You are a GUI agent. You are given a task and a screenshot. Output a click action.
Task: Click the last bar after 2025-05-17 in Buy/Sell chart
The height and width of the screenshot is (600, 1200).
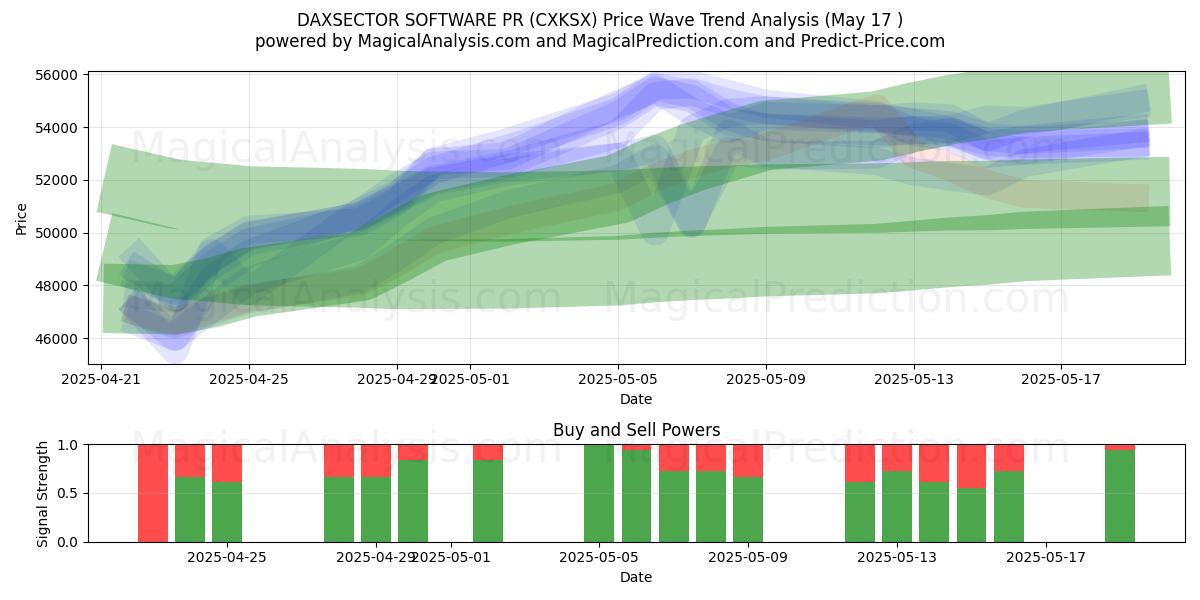pos(1120,493)
